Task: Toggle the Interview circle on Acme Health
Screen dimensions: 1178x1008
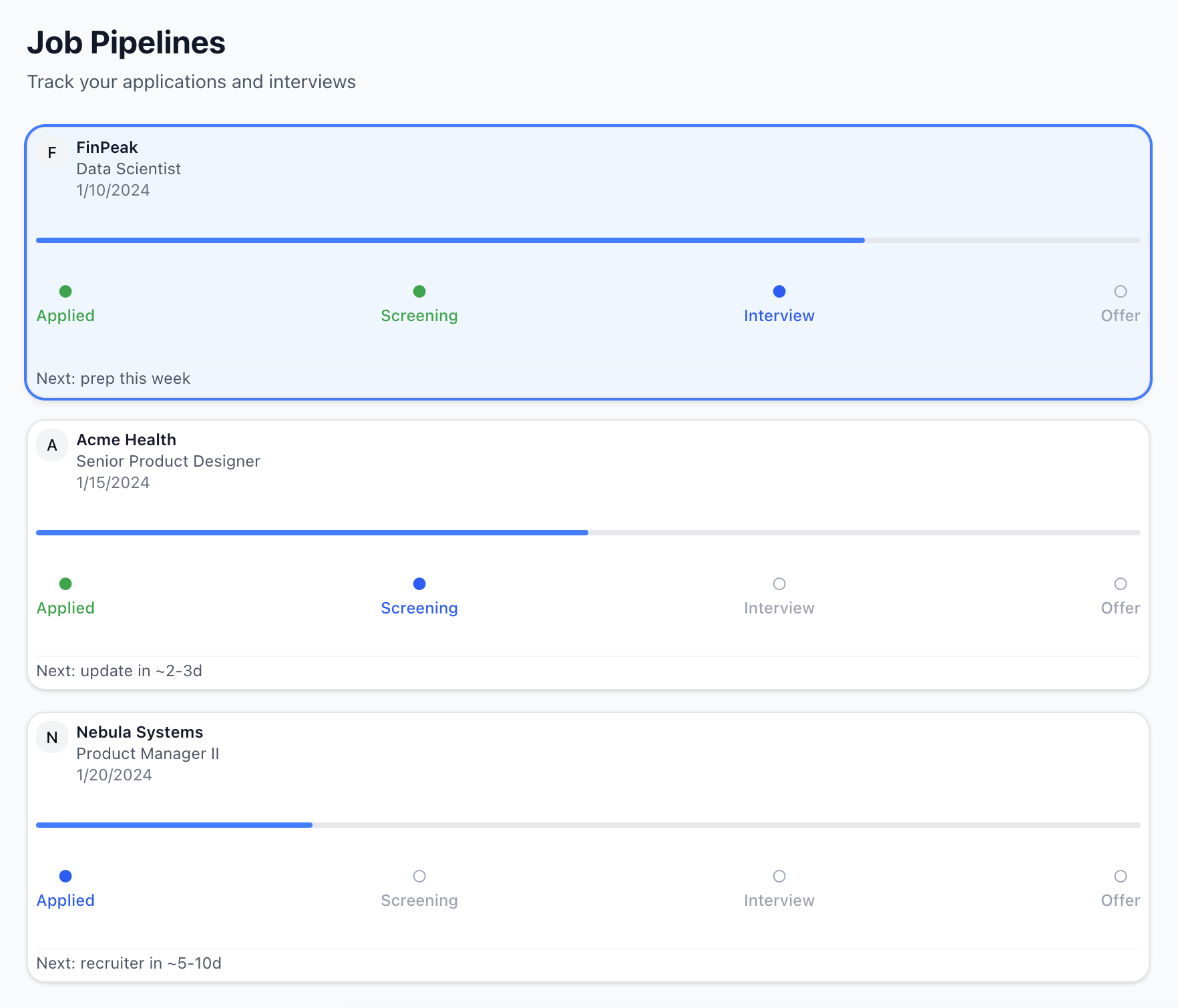Action: (x=779, y=583)
